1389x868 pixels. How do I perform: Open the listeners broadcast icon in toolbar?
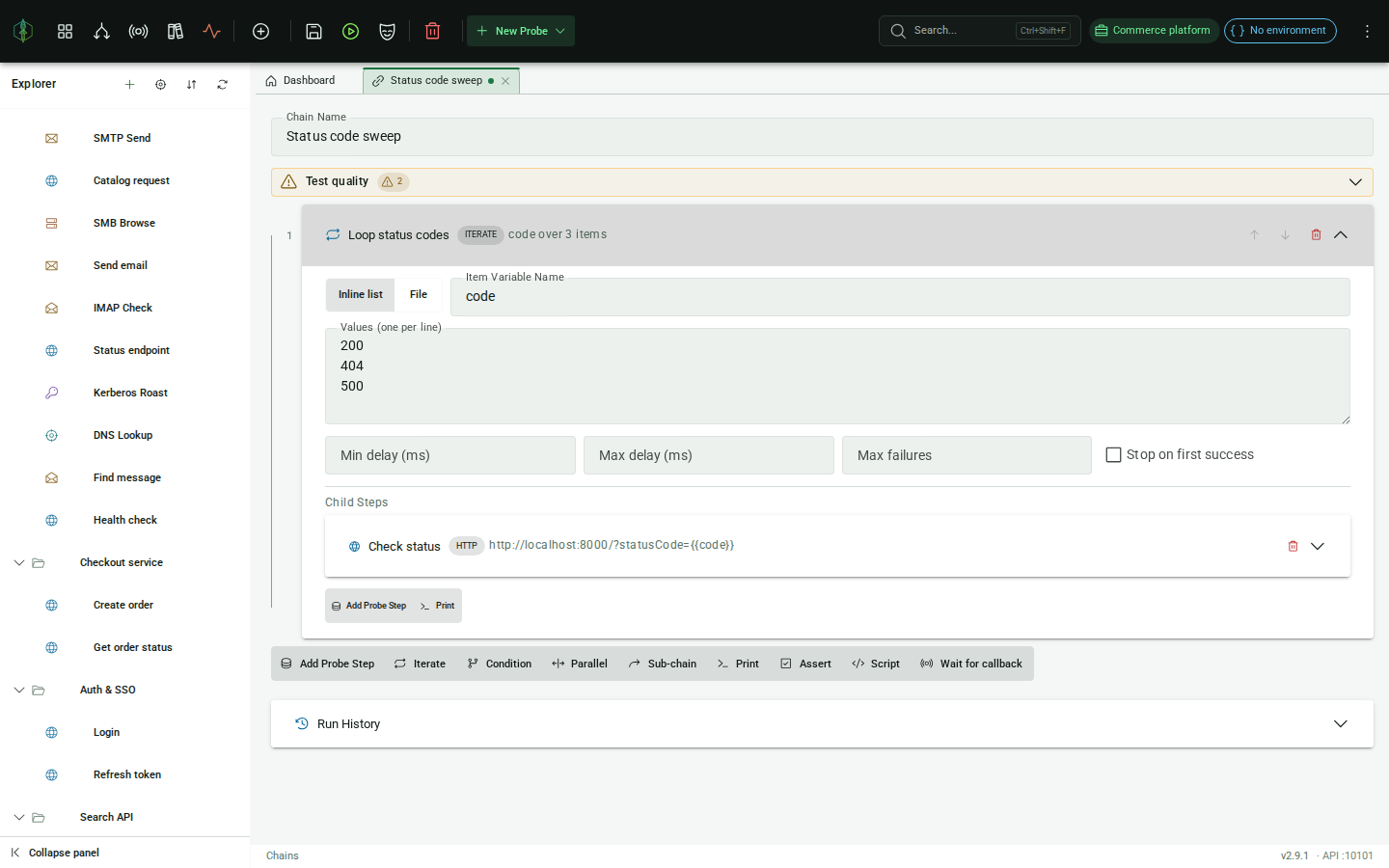(x=138, y=31)
